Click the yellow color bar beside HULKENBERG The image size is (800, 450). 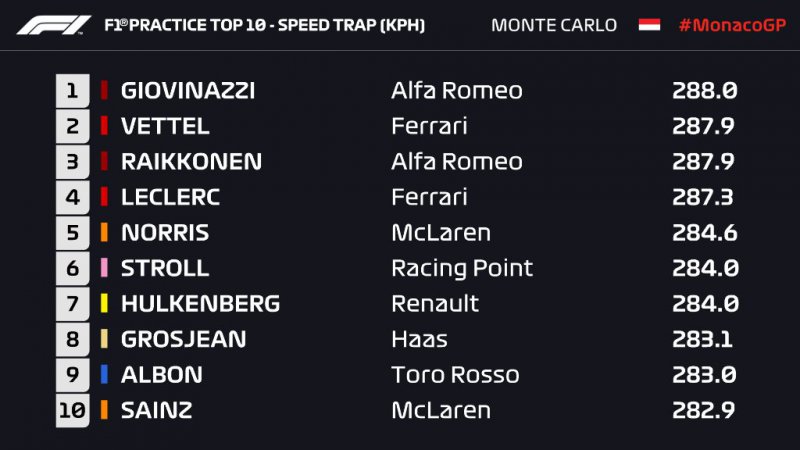tap(104, 304)
